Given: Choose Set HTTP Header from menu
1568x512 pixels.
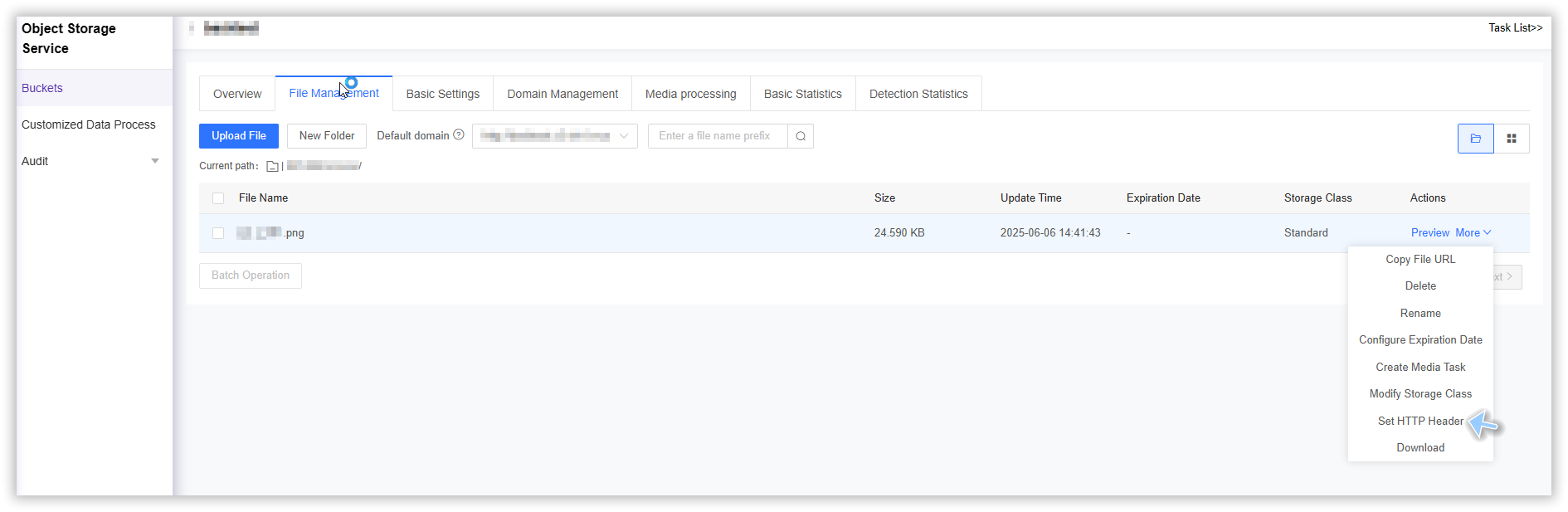Looking at the screenshot, I should click(1420, 421).
